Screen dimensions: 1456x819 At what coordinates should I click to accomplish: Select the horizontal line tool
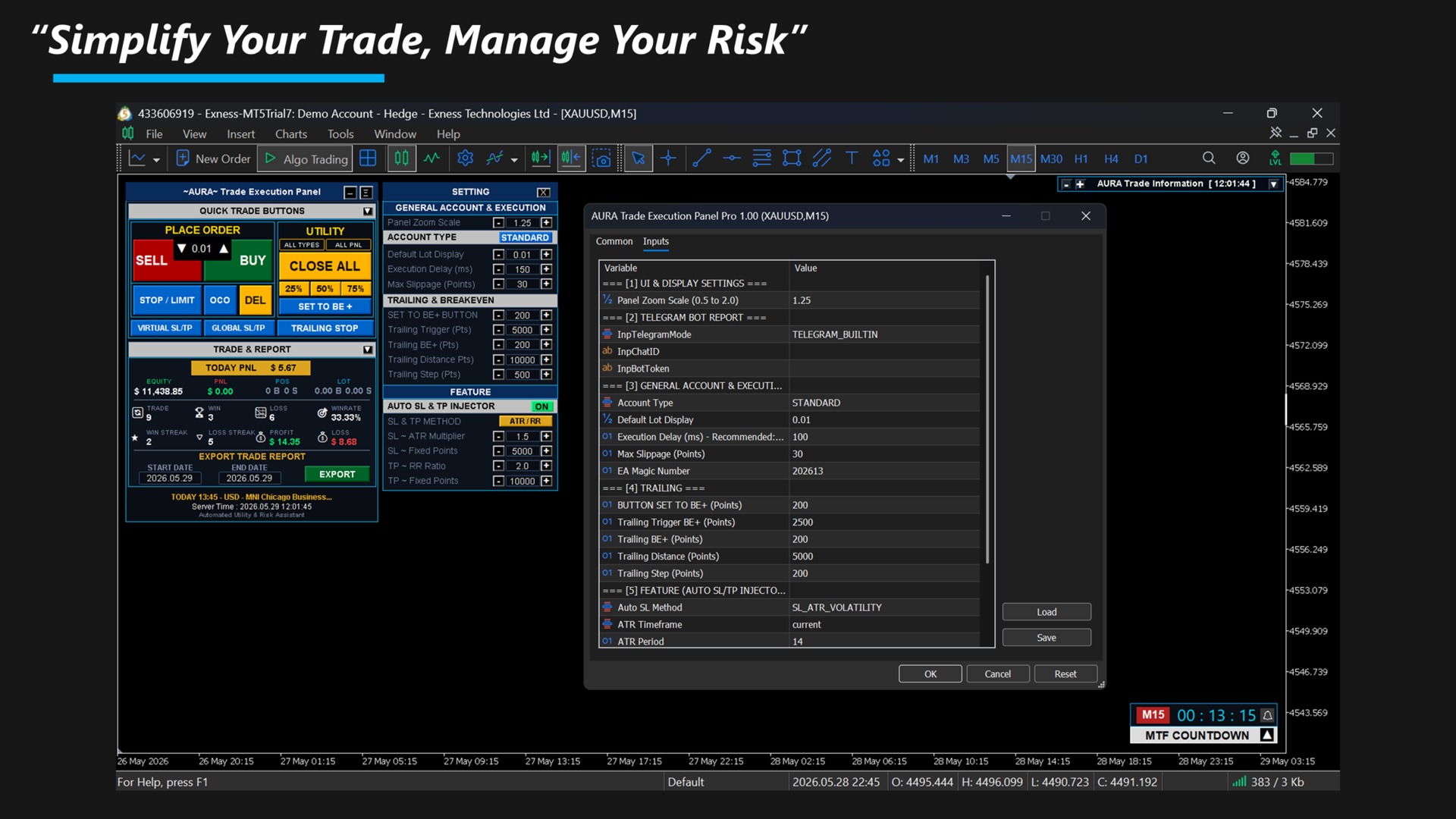click(x=732, y=158)
